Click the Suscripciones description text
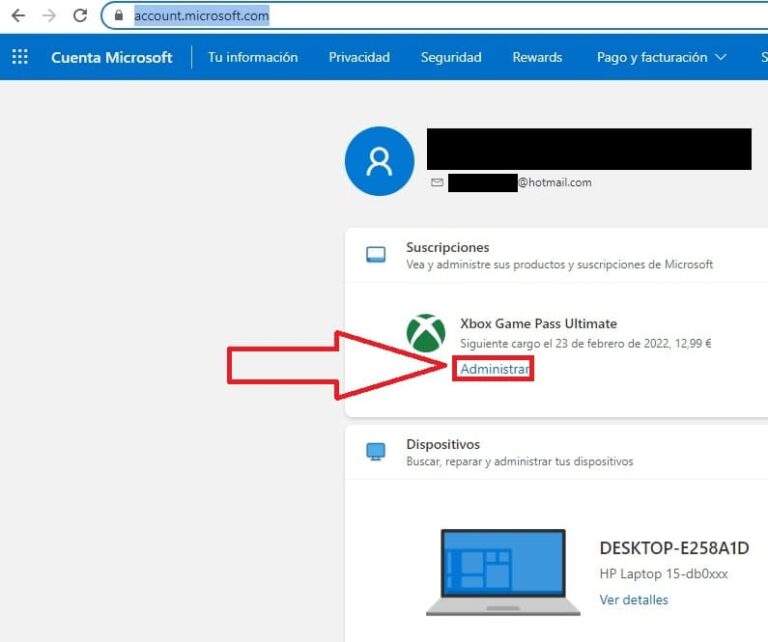768x642 pixels. coord(559,264)
